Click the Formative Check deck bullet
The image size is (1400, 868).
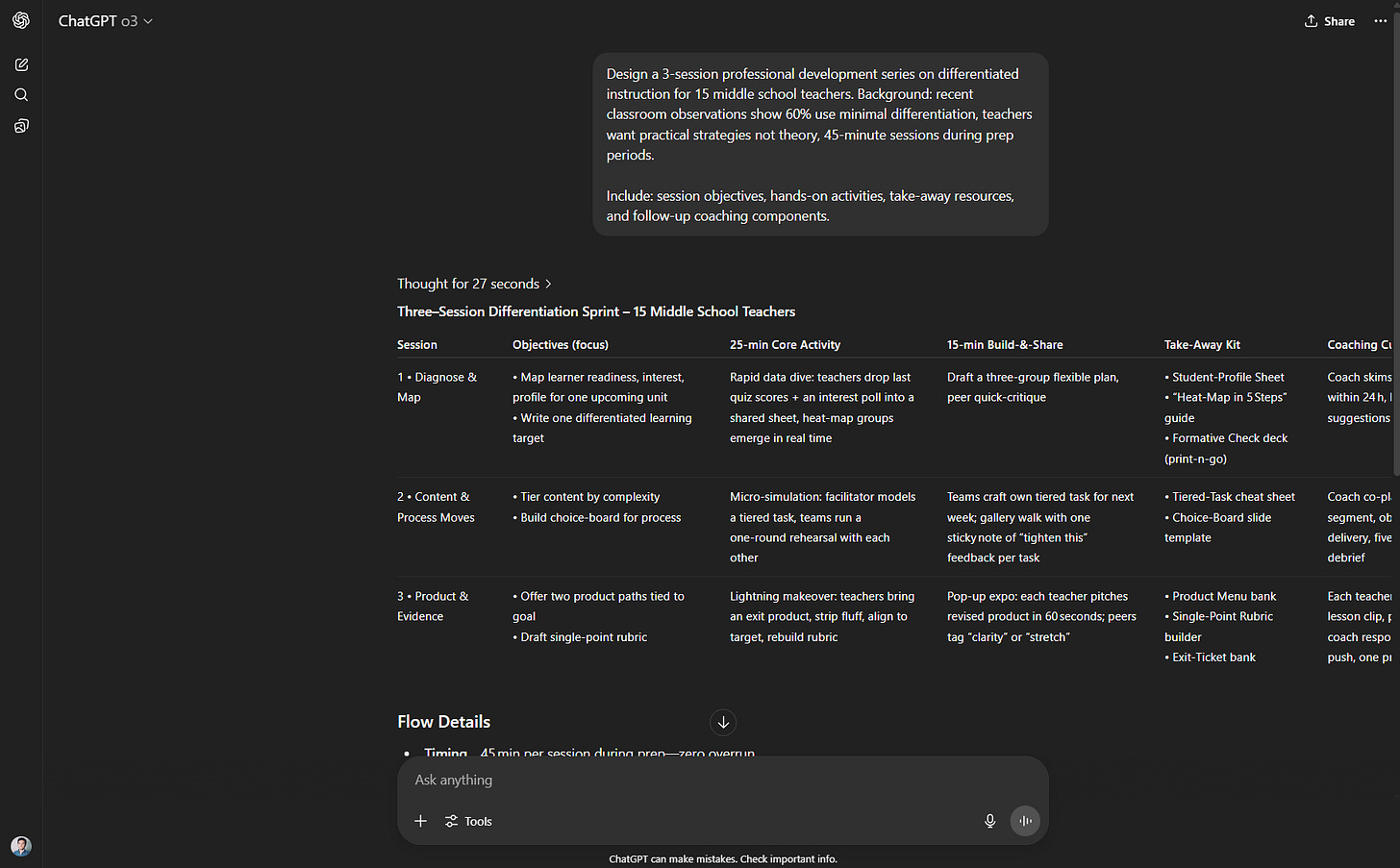tap(1226, 448)
